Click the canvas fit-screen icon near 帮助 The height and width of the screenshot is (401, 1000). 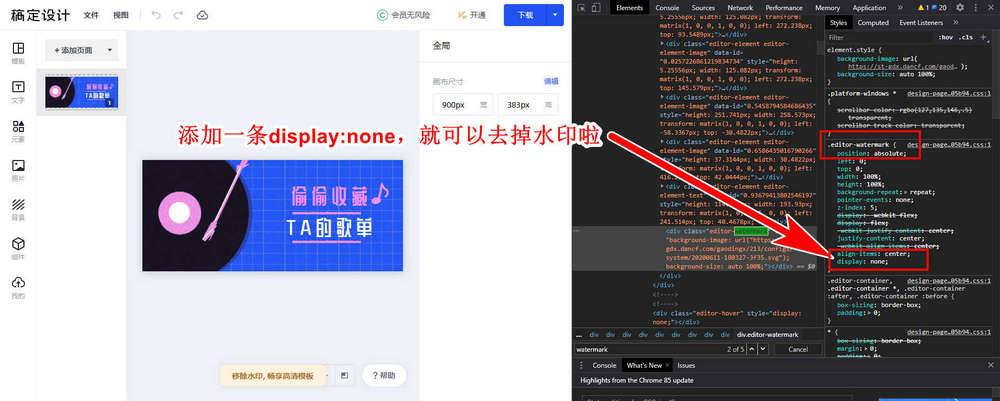point(344,375)
